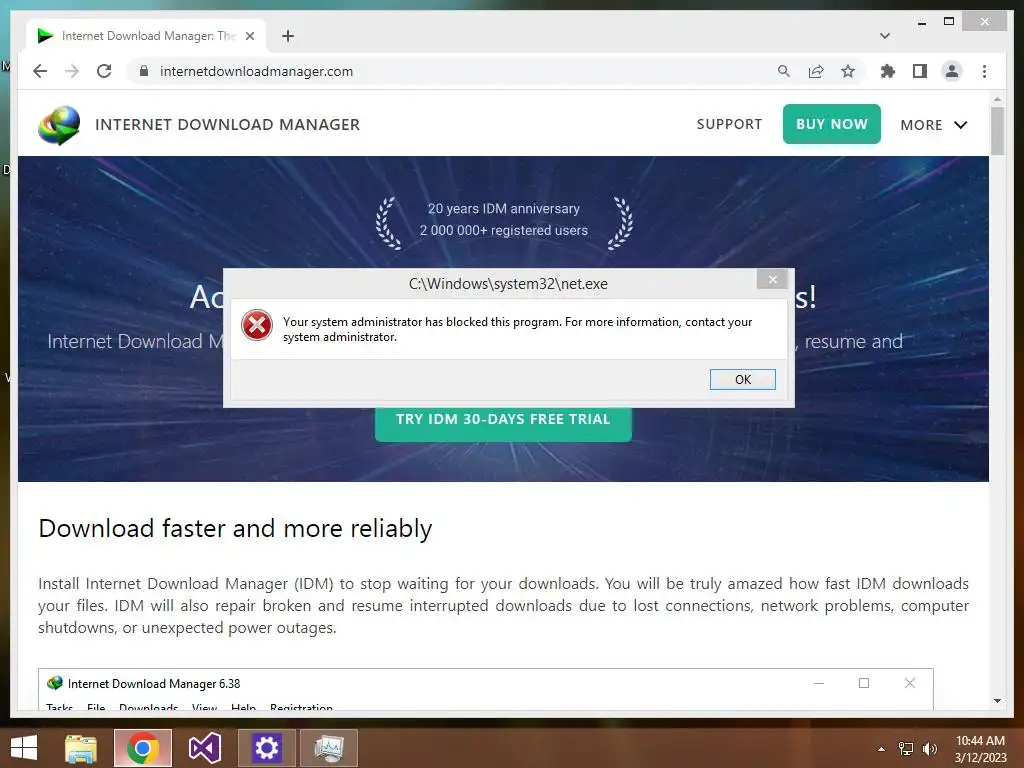Viewport: 1024px width, 768px height.
Task: Reload the current web page
Action: (x=104, y=71)
